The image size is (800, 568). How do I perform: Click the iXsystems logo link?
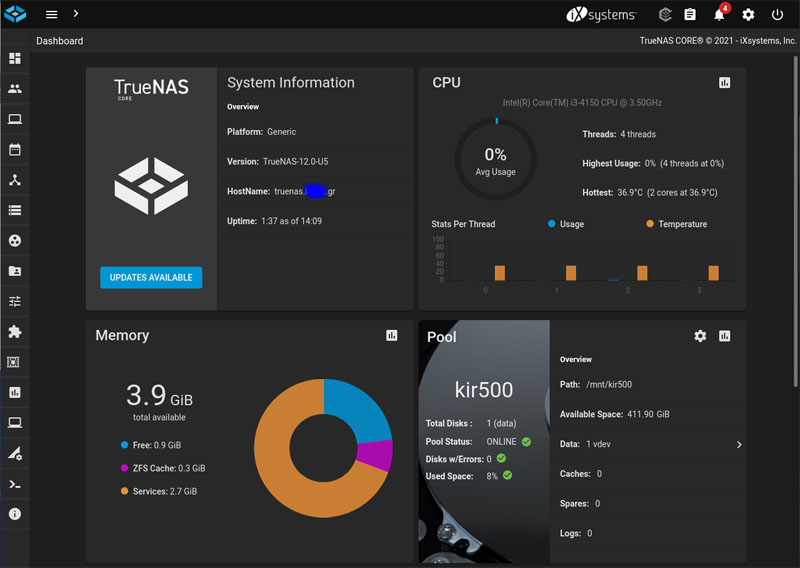coord(602,15)
